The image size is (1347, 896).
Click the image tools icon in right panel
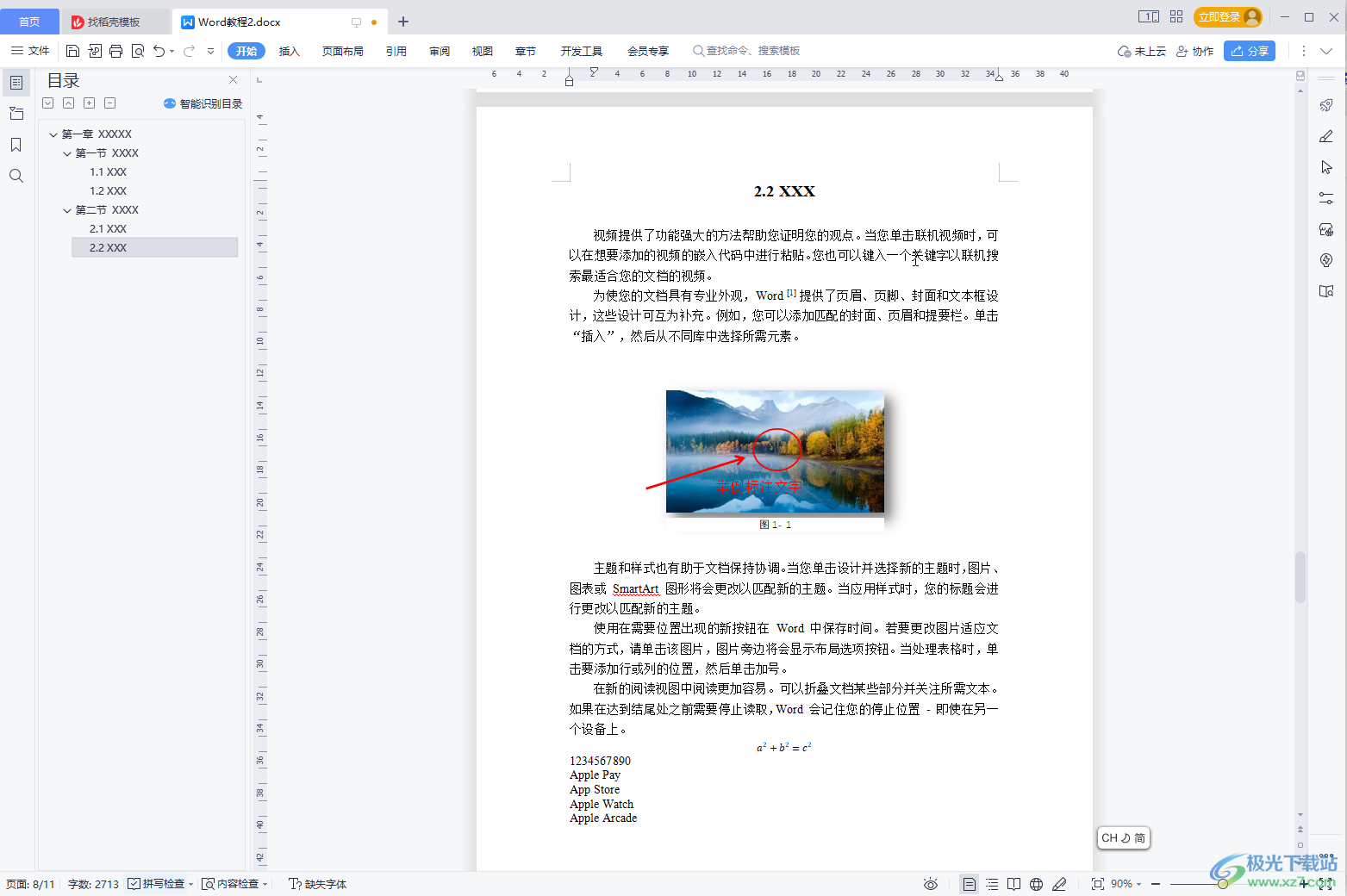point(1326,229)
